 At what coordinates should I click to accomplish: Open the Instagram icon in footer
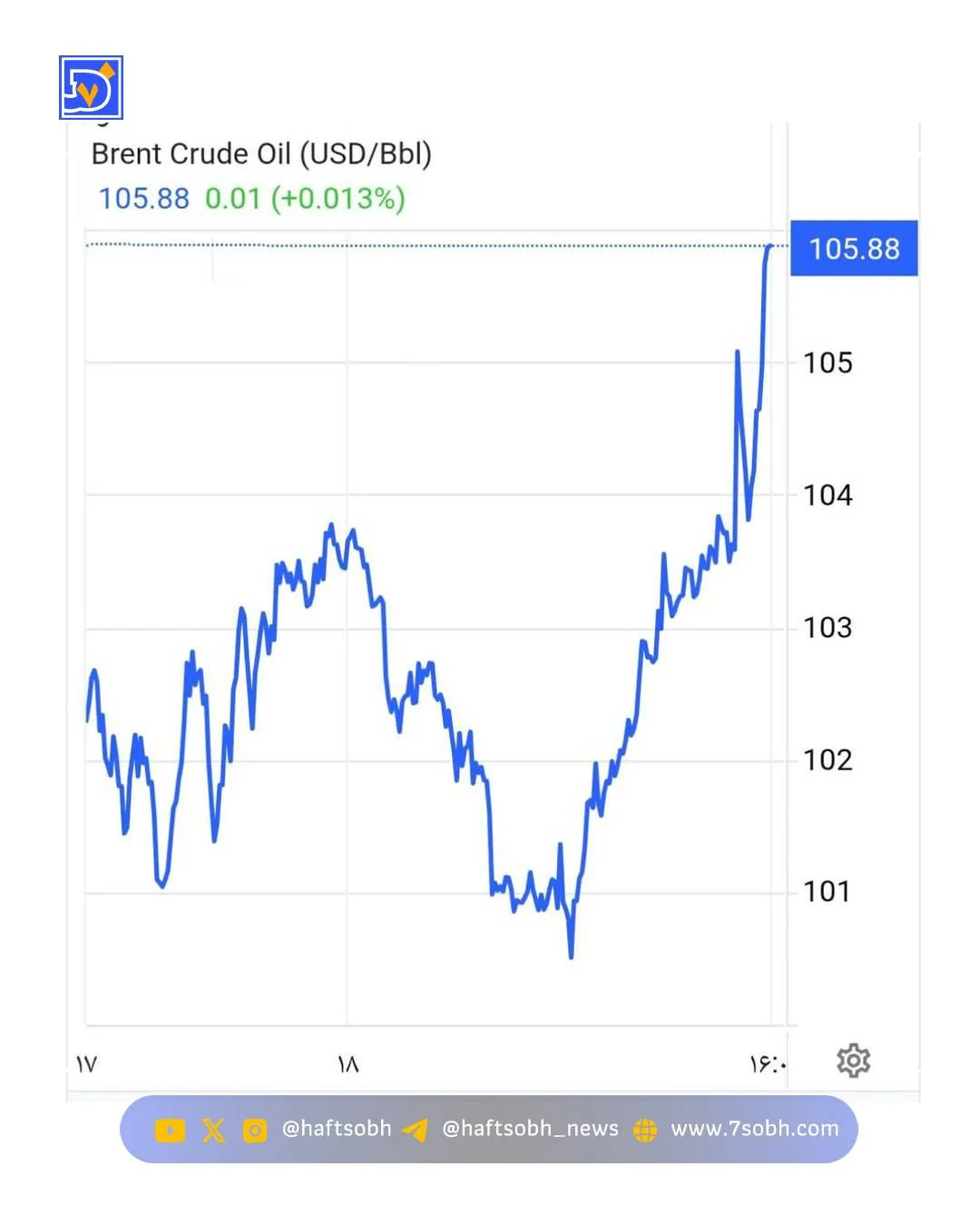coord(255,1130)
